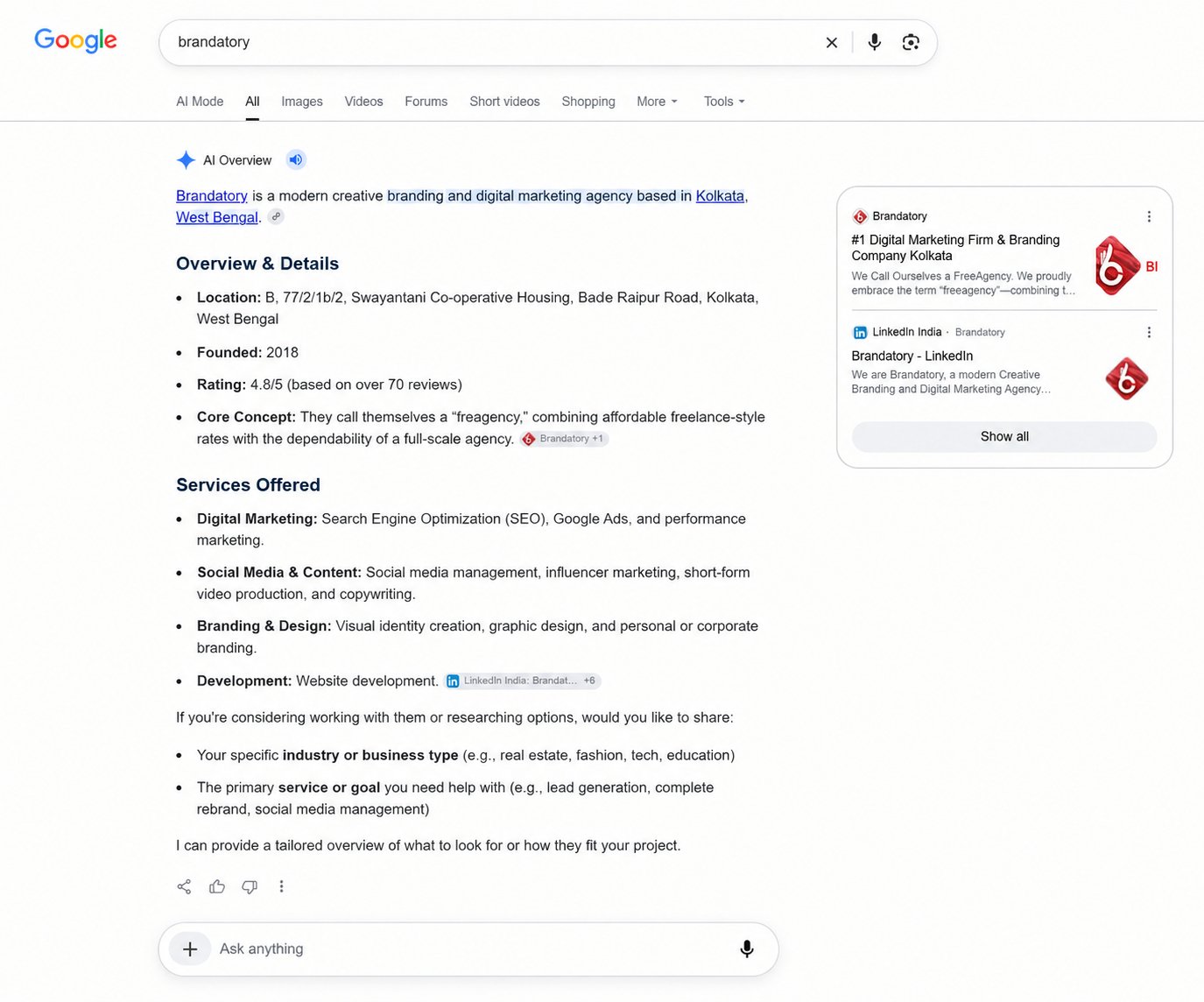Open the Brandatory - LinkedIn result
The width and height of the screenshot is (1204, 1002).
(912, 356)
